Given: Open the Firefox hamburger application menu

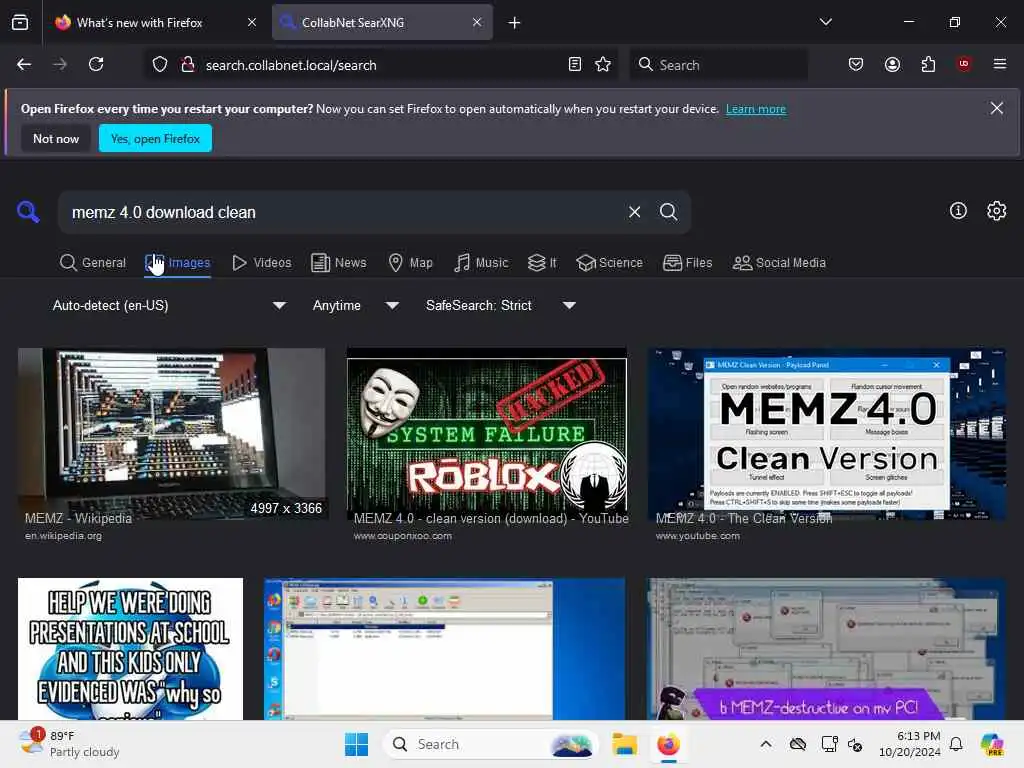Looking at the screenshot, I should [x=1000, y=64].
